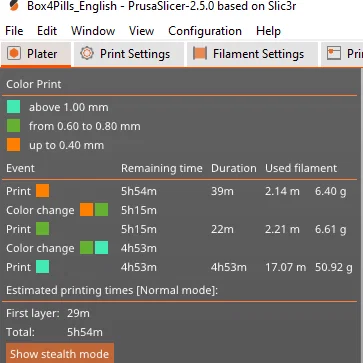The height and width of the screenshot is (363, 363).
Task: Open the View menu
Action: tap(142, 31)
